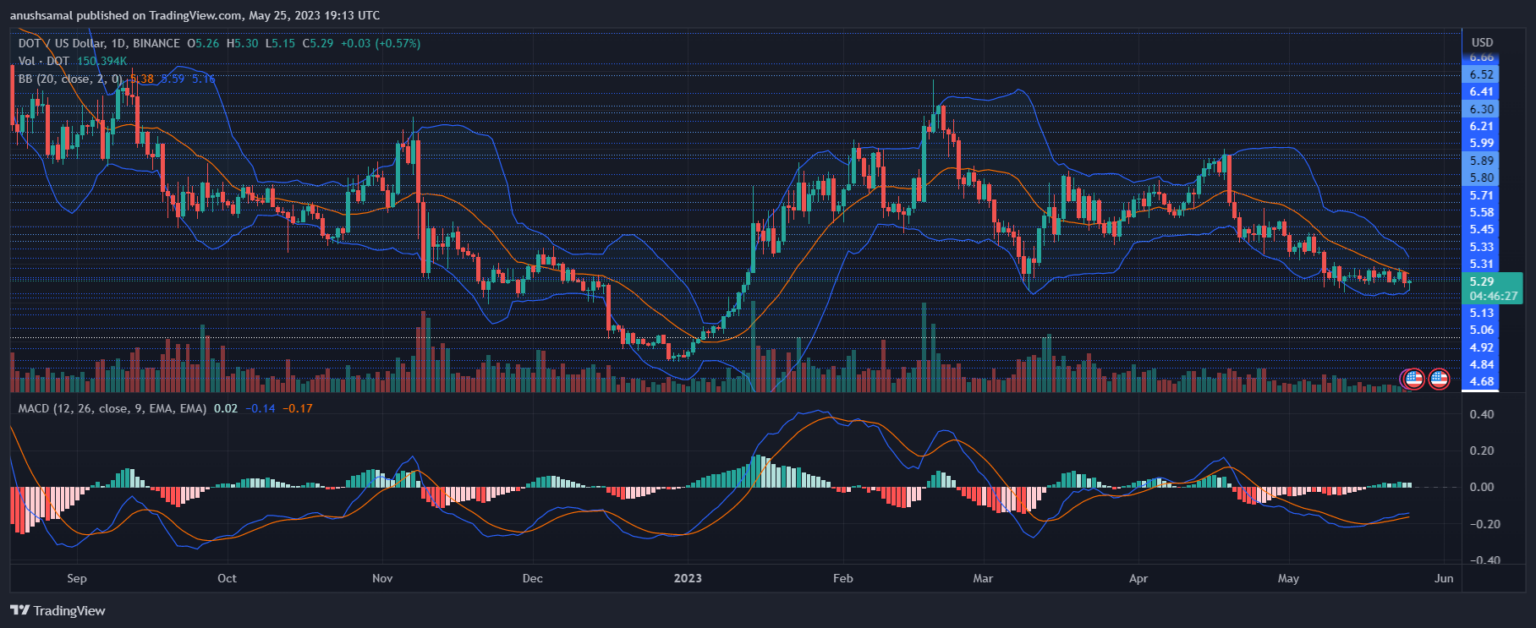Screen dimensions: 1536x628
Task: Click the 6.52 price level label
Action: (x=1481, y=74)
